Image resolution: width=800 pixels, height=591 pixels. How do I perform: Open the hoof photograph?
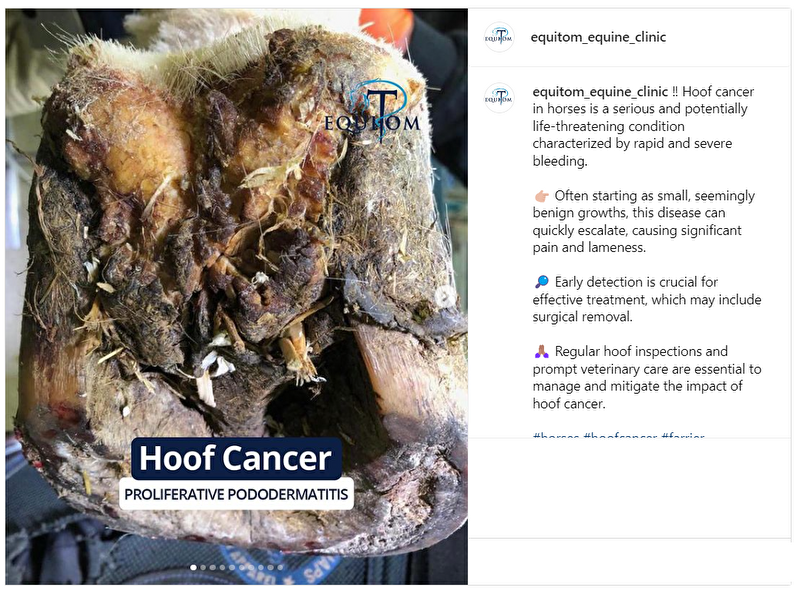[236, 296]
